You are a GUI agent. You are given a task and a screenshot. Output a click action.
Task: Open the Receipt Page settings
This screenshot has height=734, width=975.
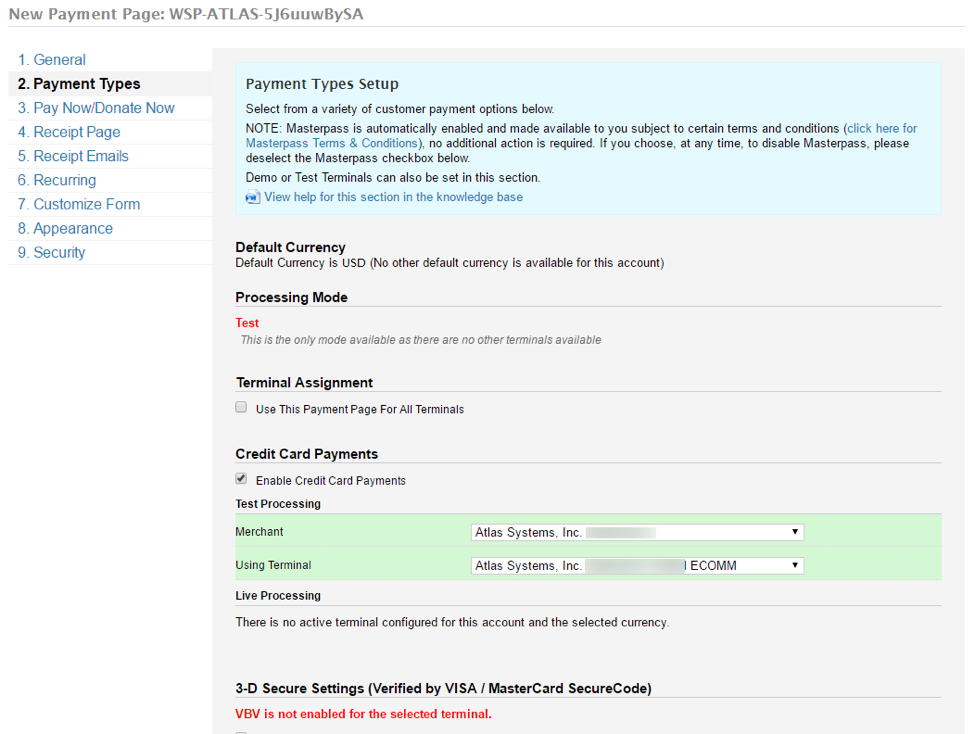[x=69, y=132]
